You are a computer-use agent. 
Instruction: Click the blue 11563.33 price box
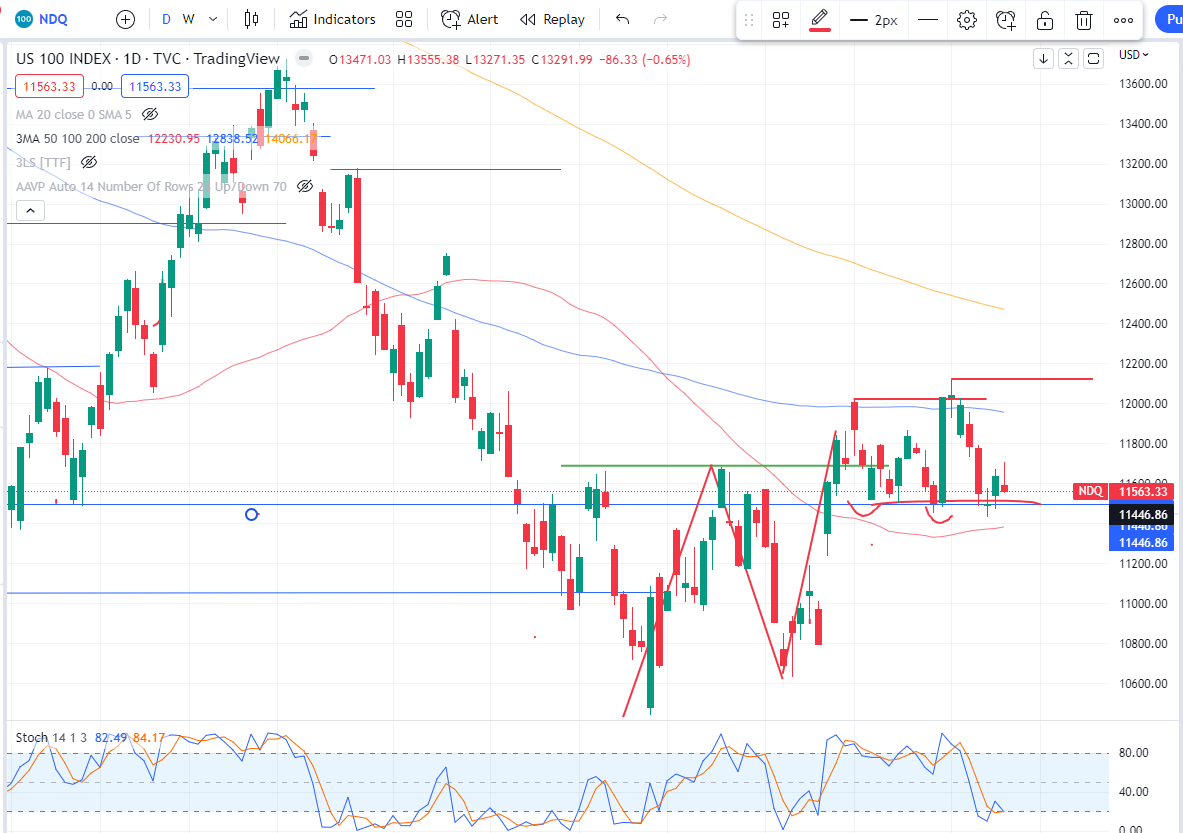click(x=155, y=87)
